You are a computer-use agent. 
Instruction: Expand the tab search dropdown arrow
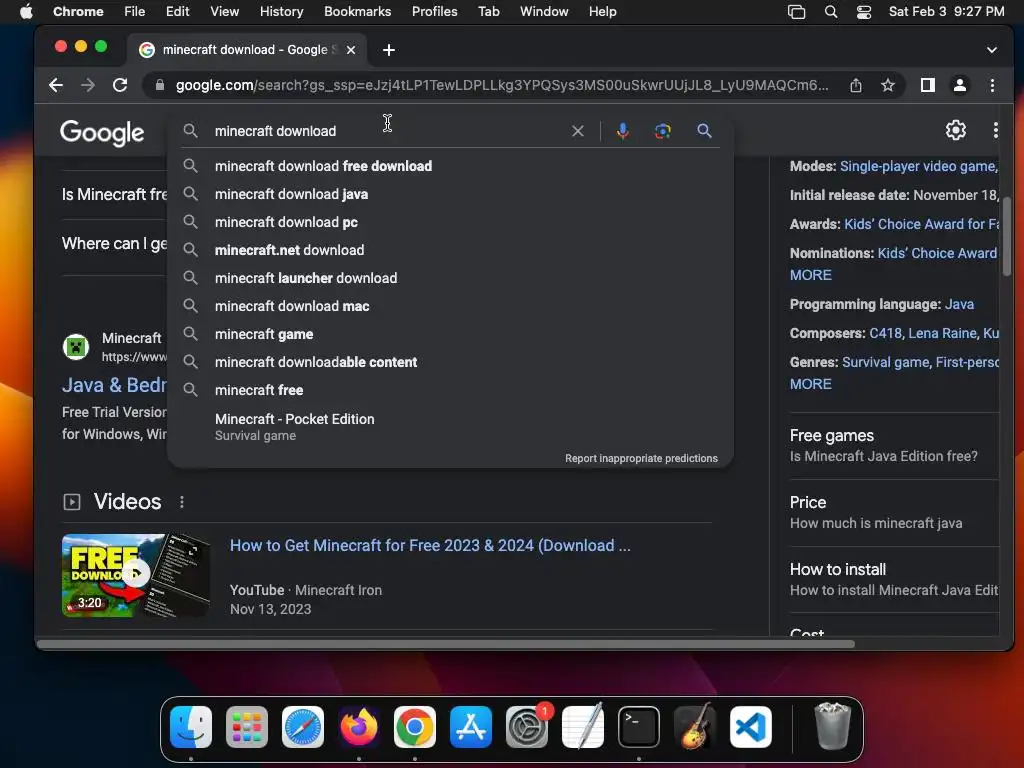click(991, 50)
